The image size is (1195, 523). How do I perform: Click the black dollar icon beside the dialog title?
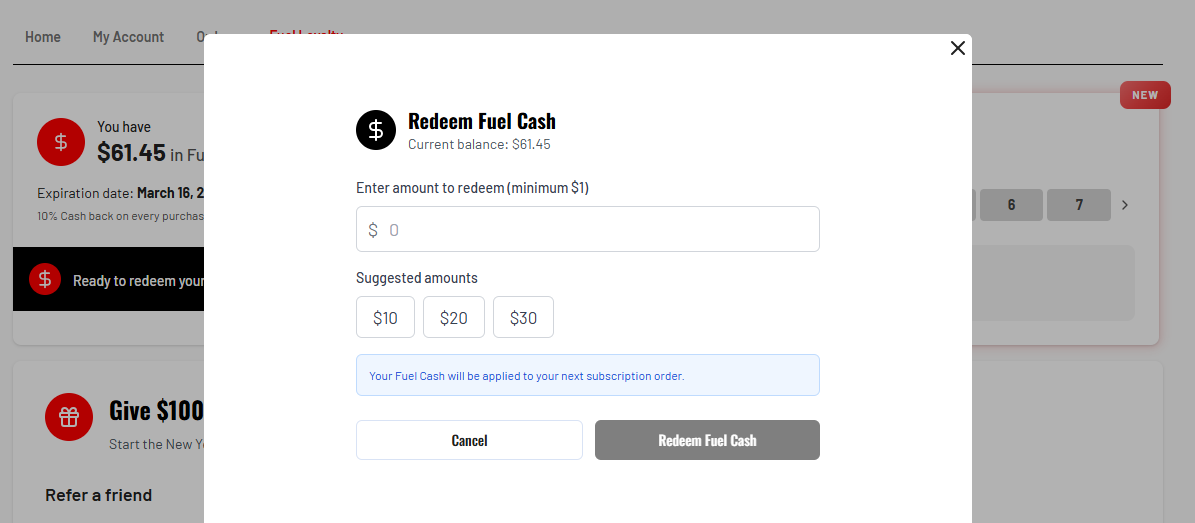click(x=376, y=130)
